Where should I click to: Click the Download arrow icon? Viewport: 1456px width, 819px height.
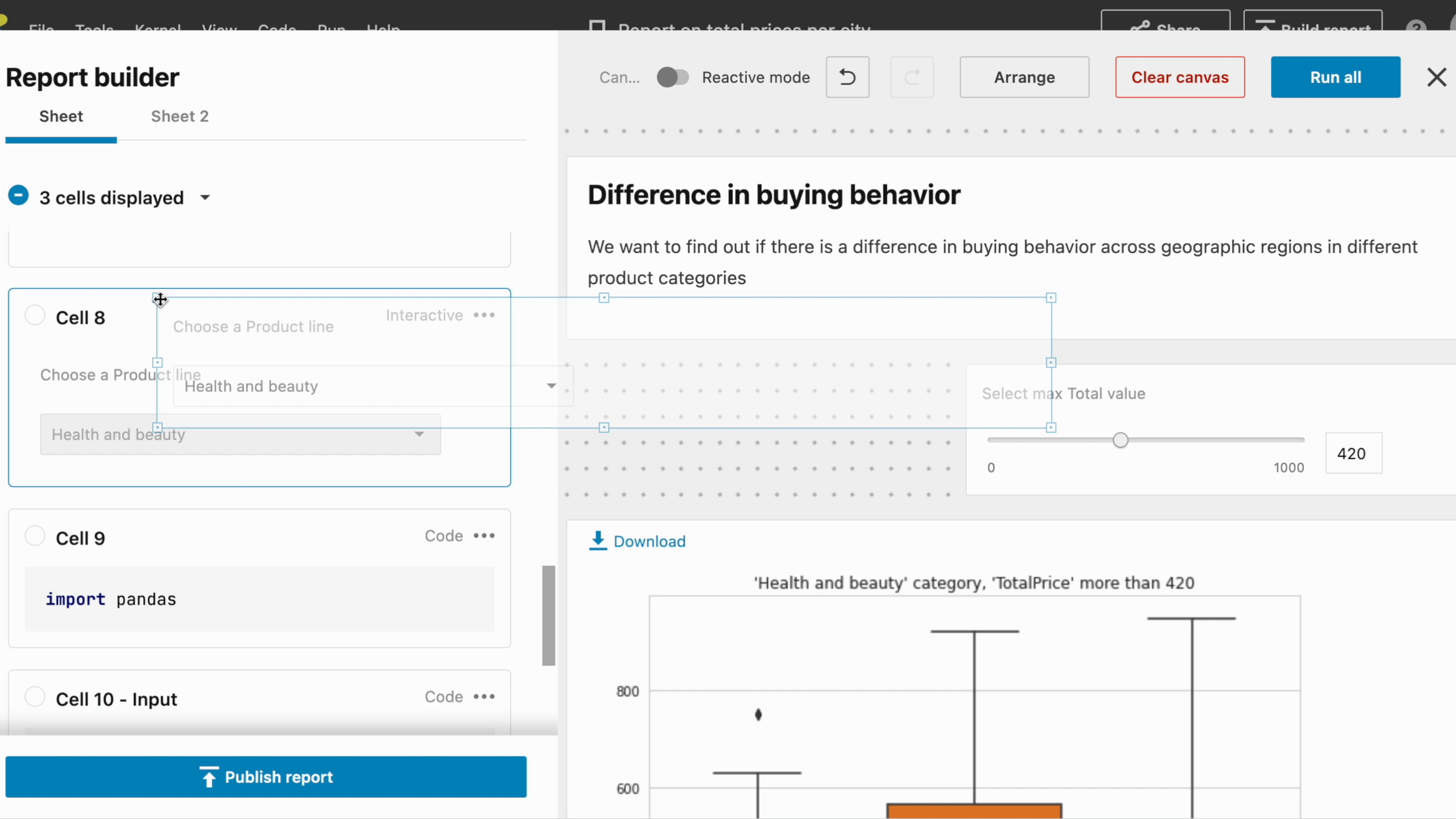[598, 540]
